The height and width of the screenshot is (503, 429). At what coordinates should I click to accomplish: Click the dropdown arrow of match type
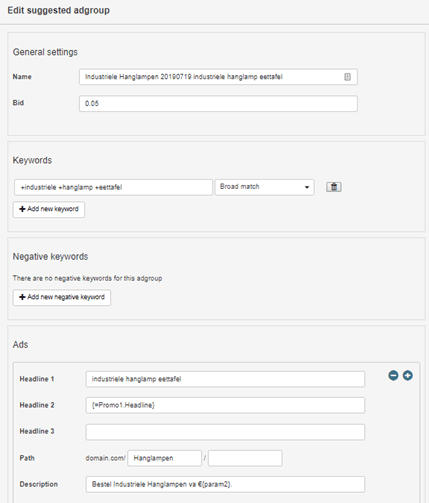(307, 187)
